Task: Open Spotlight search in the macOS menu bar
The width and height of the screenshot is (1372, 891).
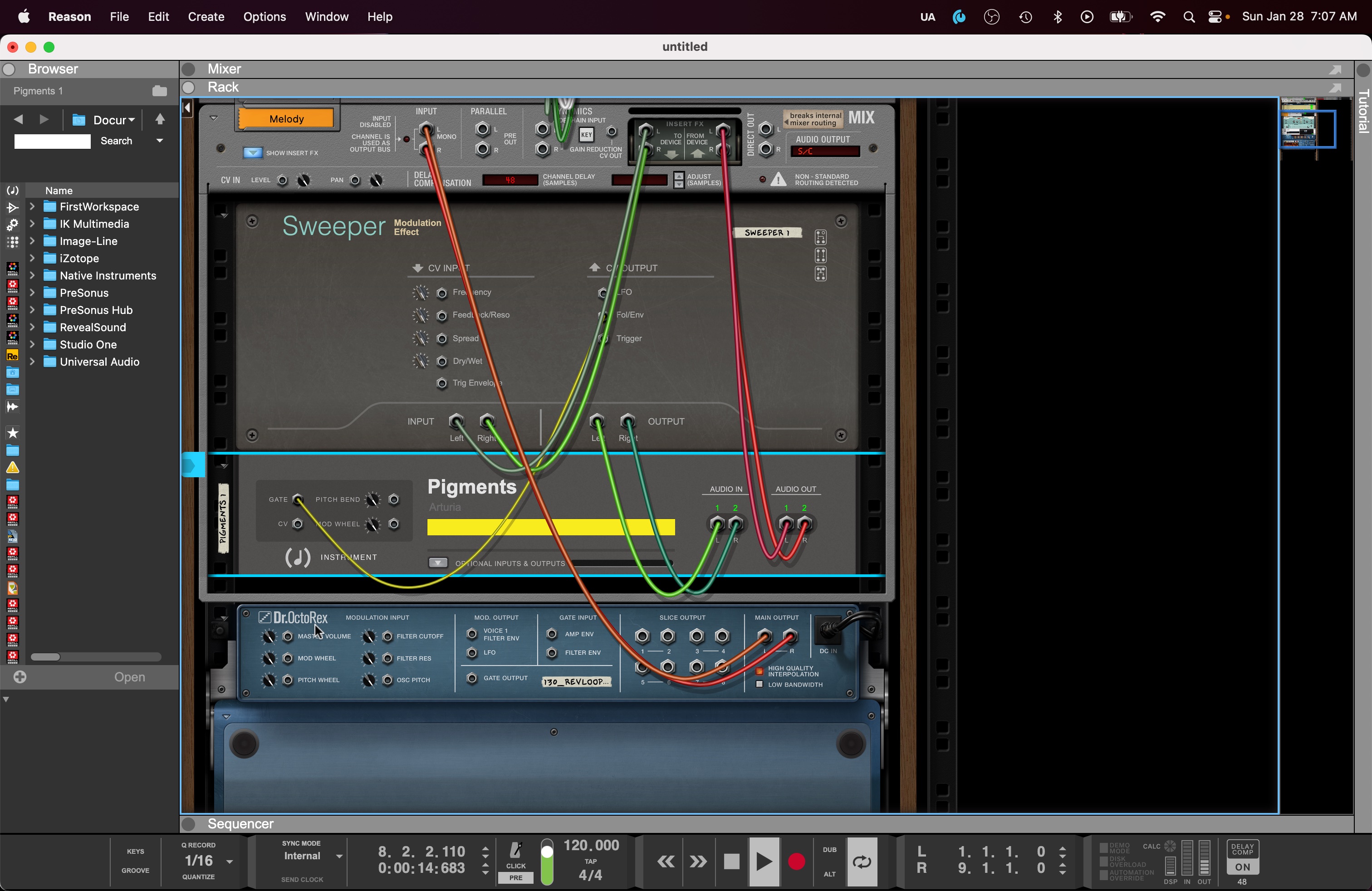Action: click(1189, 17)
